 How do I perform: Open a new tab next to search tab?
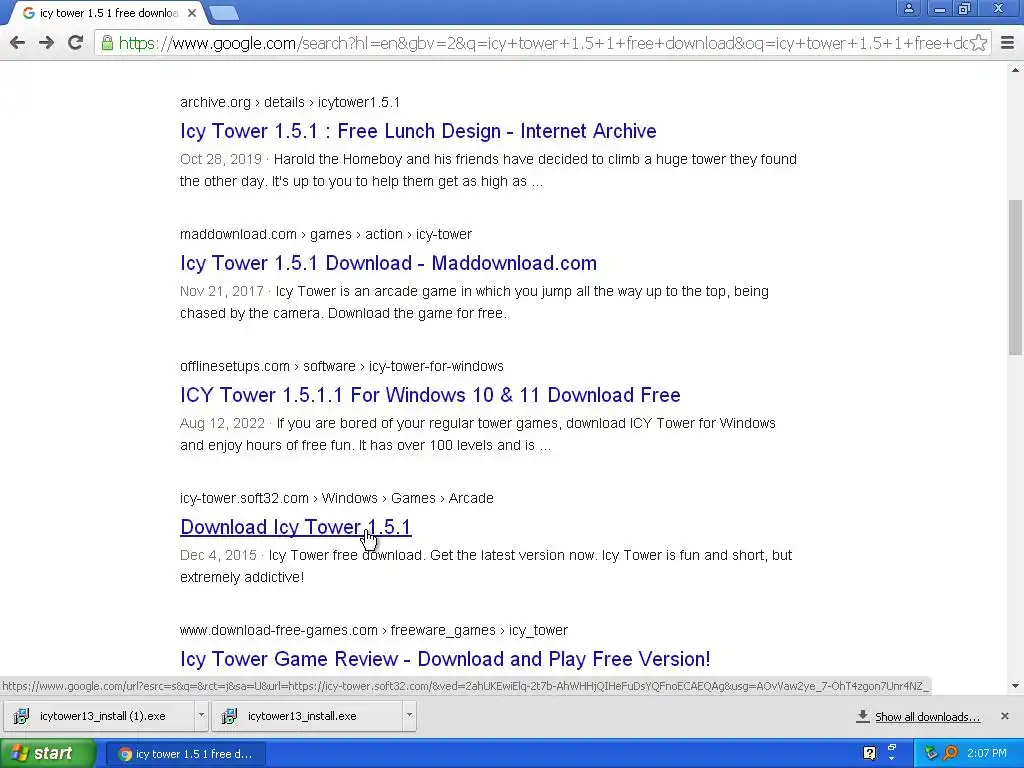224,13
